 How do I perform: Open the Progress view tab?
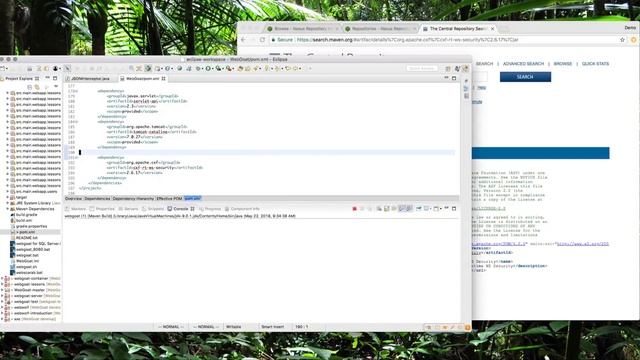209,209
